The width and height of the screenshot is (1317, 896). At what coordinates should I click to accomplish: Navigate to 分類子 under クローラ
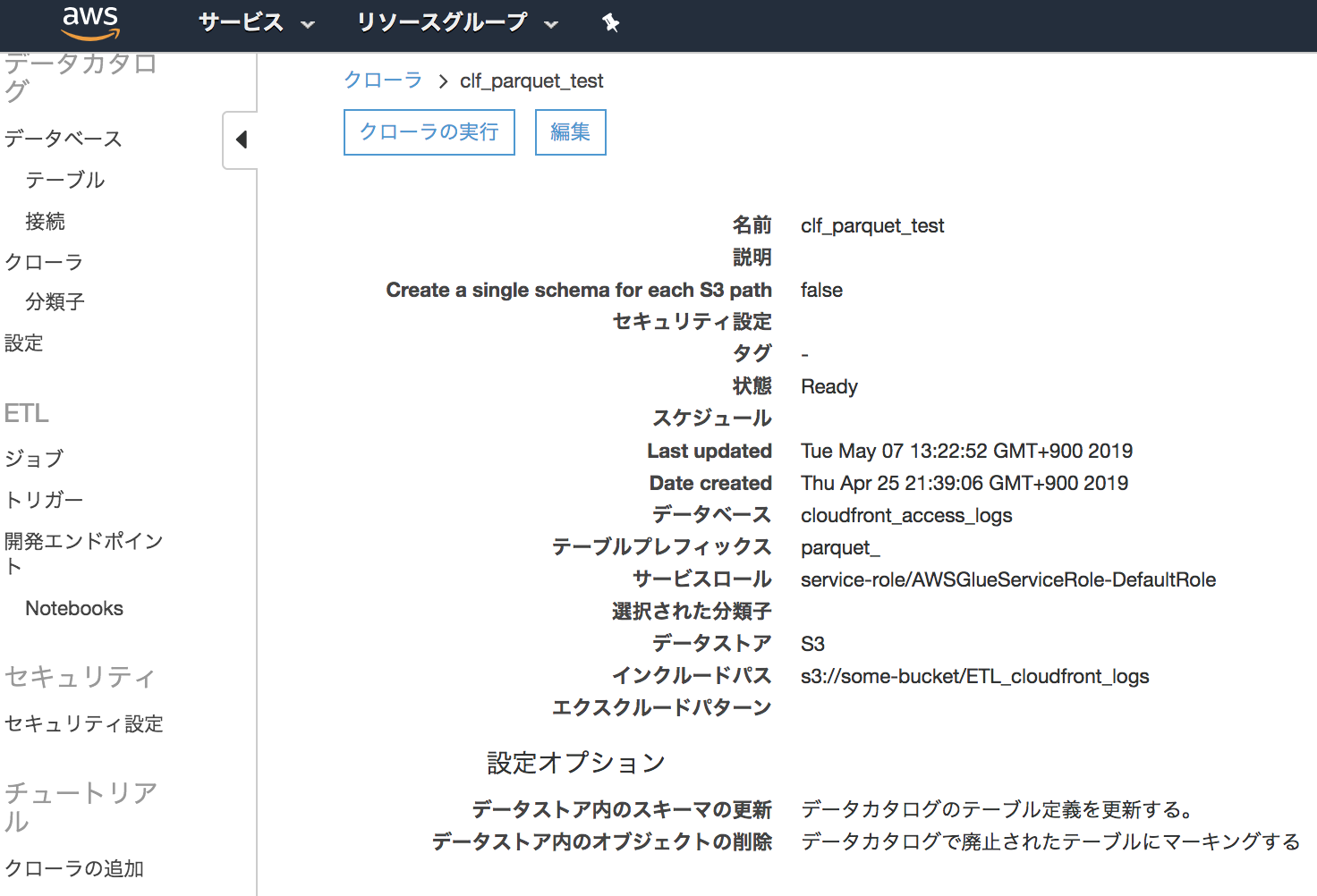55,301
